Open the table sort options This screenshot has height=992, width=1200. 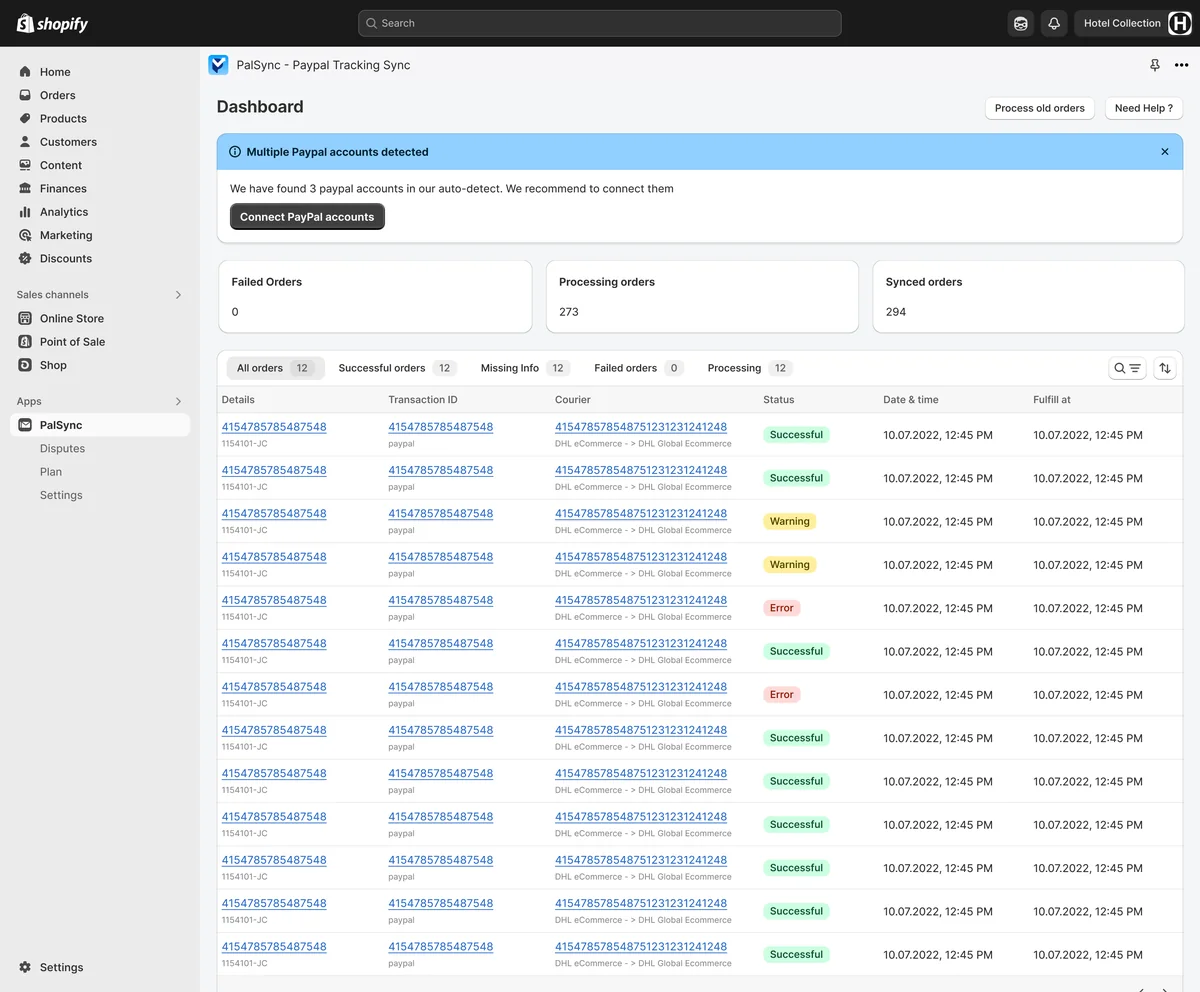[1165, 368]
